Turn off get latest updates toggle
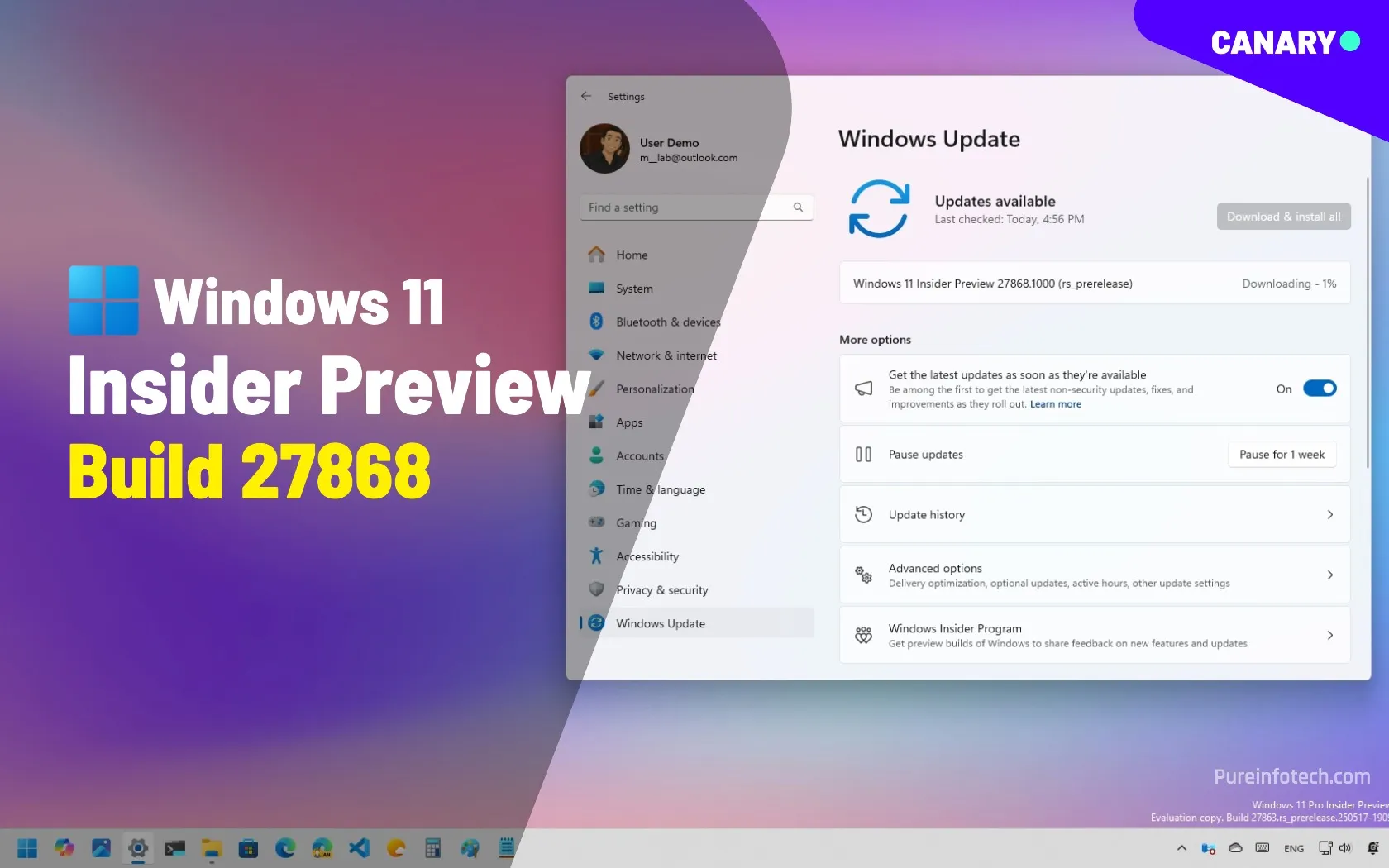1389x868 pixels. pyautogui.click(x=1320, y=389)
